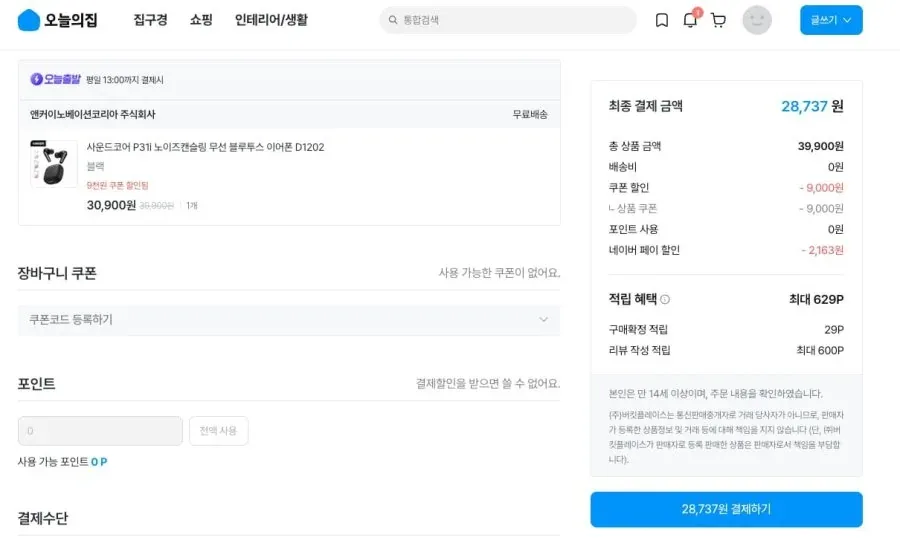Click the 총 상품 금액 39,900원 value
900x543 pixels.
(x=821, y=146)
